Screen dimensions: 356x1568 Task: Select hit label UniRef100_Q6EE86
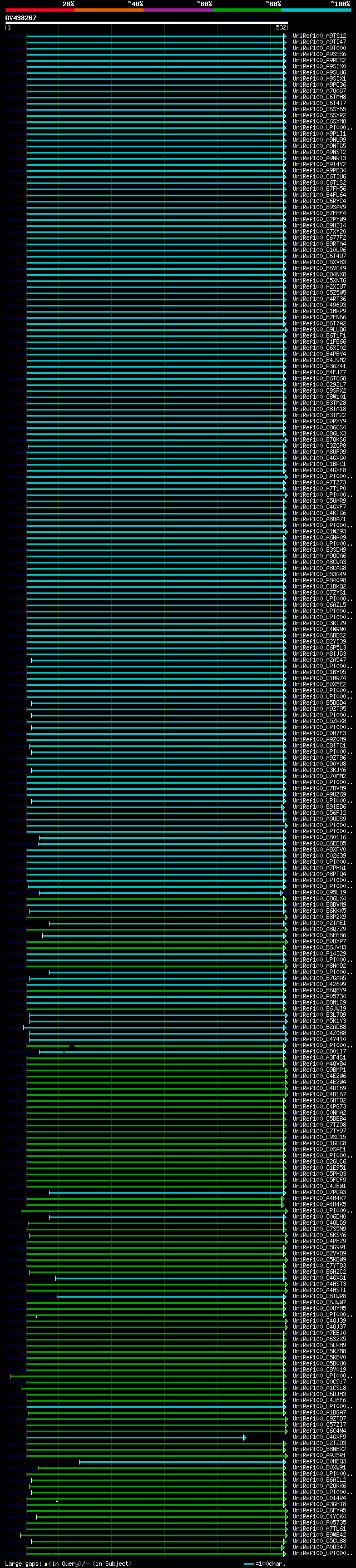319,935
